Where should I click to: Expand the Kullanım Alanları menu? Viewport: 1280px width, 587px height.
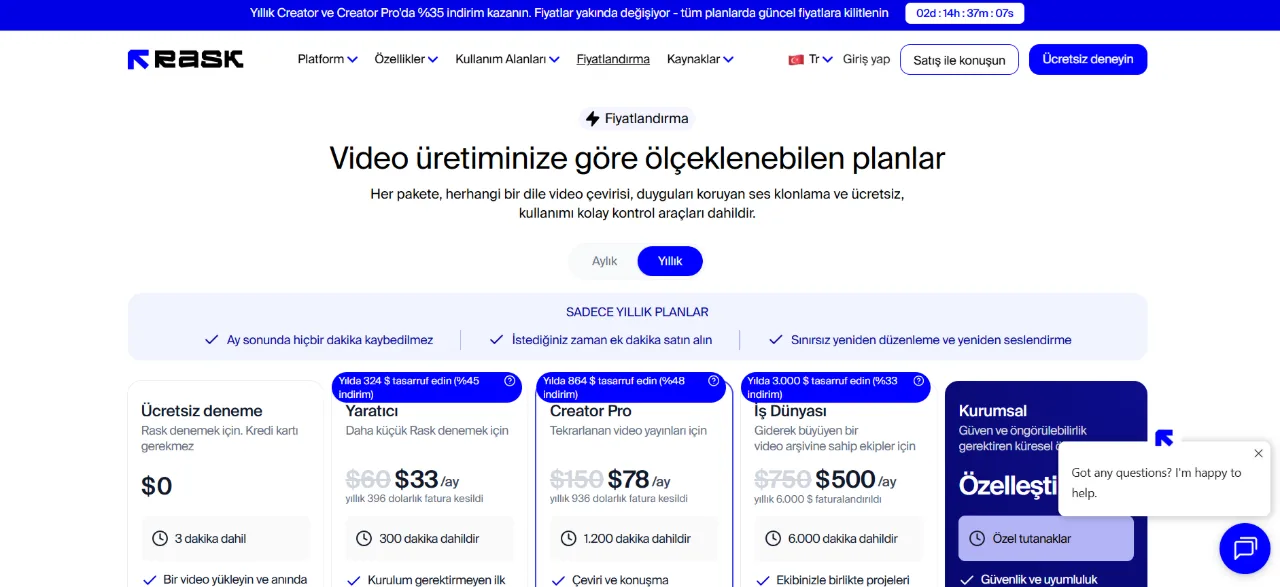click(507, 59)
